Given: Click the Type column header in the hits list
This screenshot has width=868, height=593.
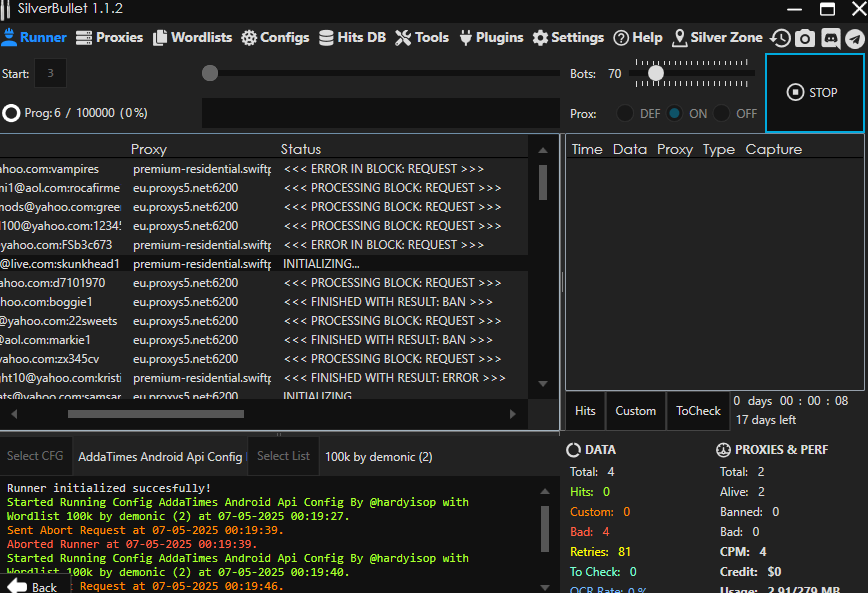Looking at the screenshot, I should pyautogui.click(x=719, y=149).
